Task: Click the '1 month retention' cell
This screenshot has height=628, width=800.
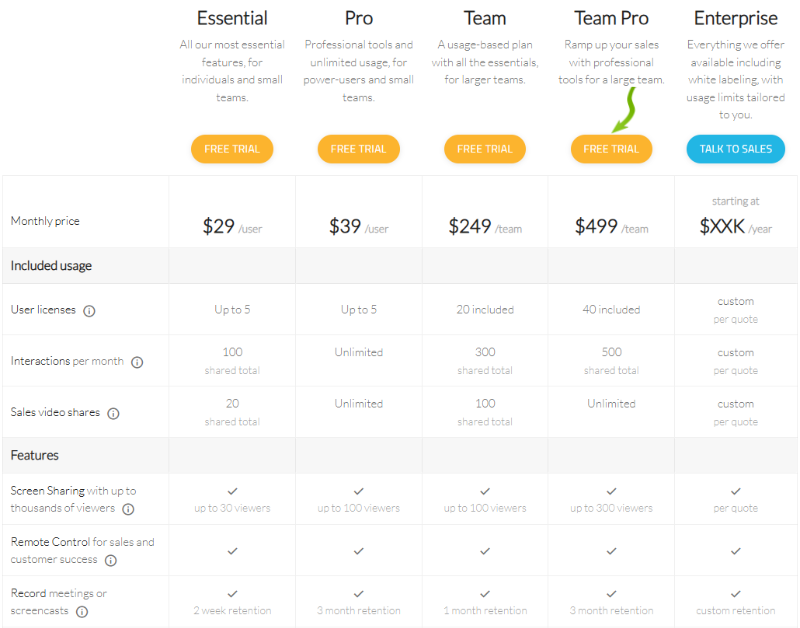Action: pyautogui.click(x=485, y=610)
